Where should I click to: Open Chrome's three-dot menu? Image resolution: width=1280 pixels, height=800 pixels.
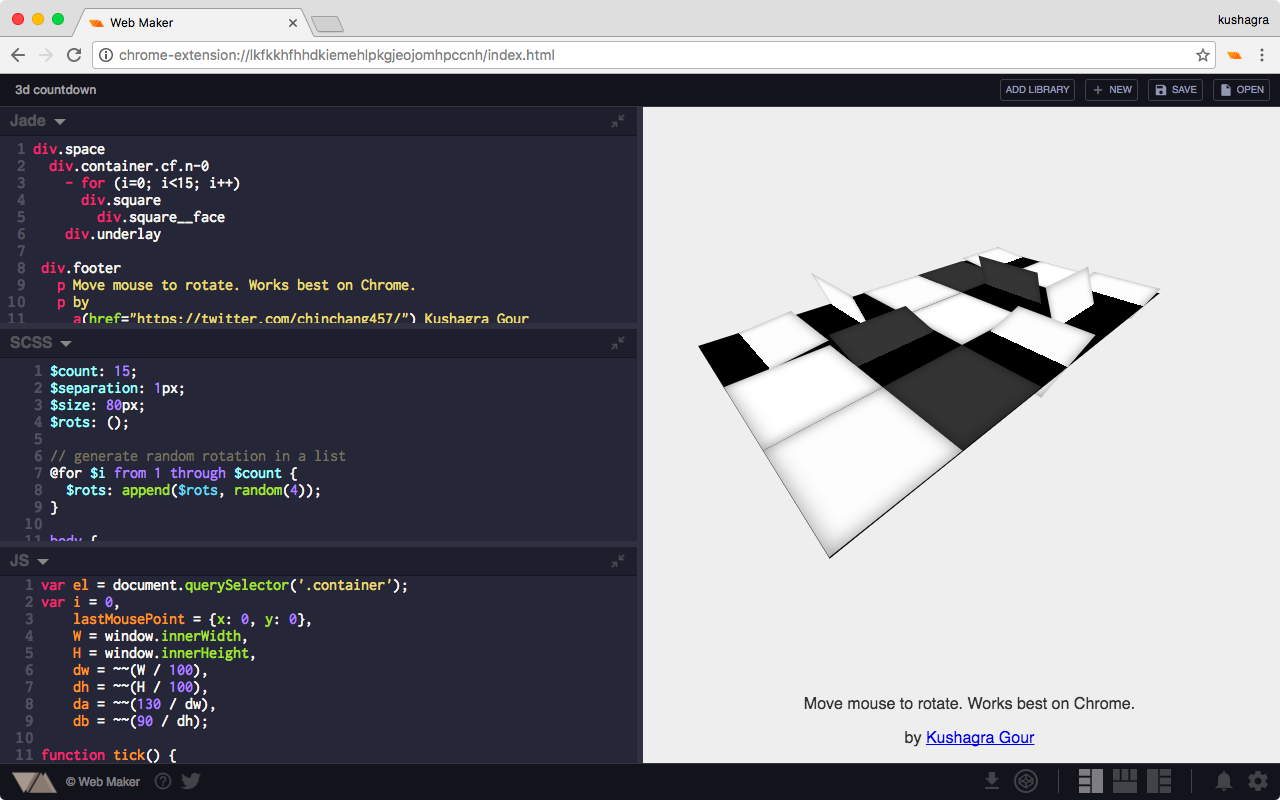pyautogui.click(x=1262, y=55)
